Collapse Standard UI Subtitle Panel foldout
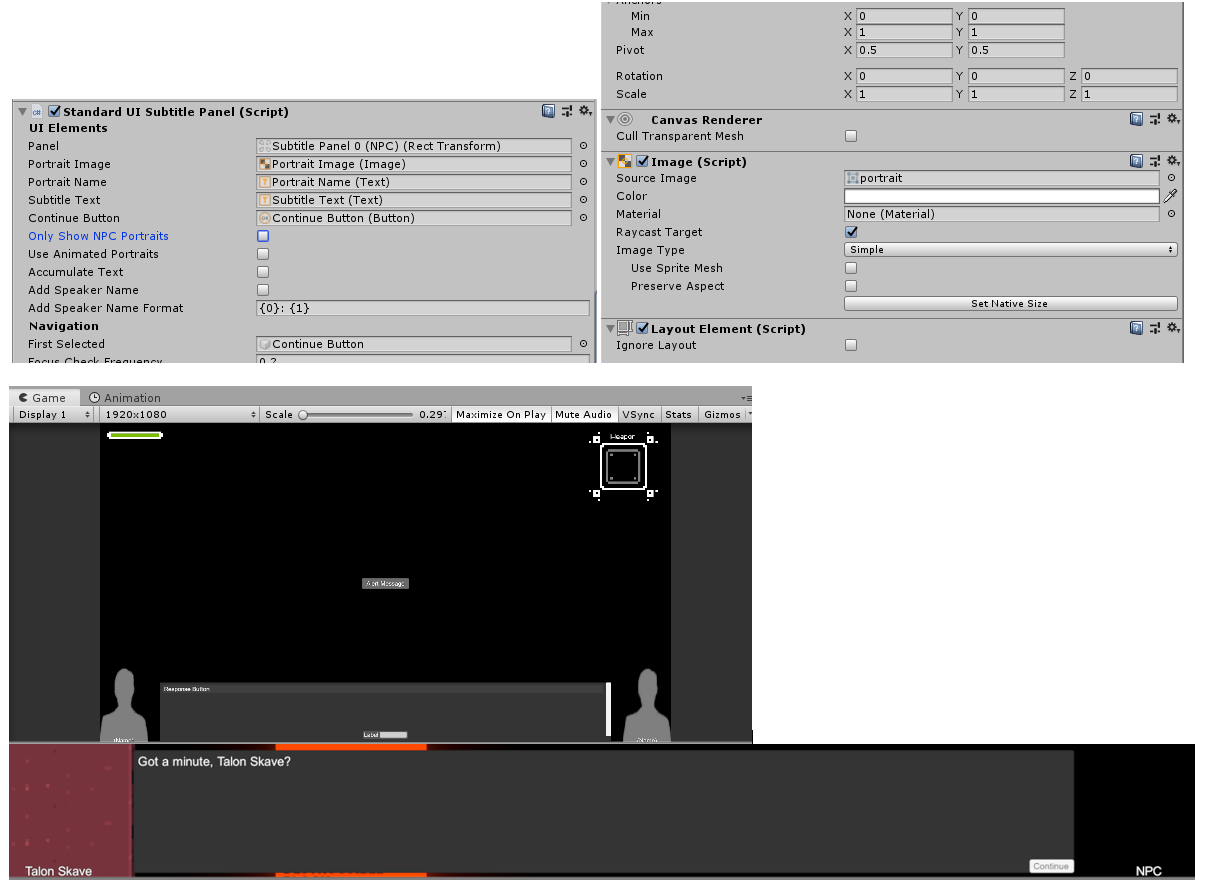 (21, 112)
